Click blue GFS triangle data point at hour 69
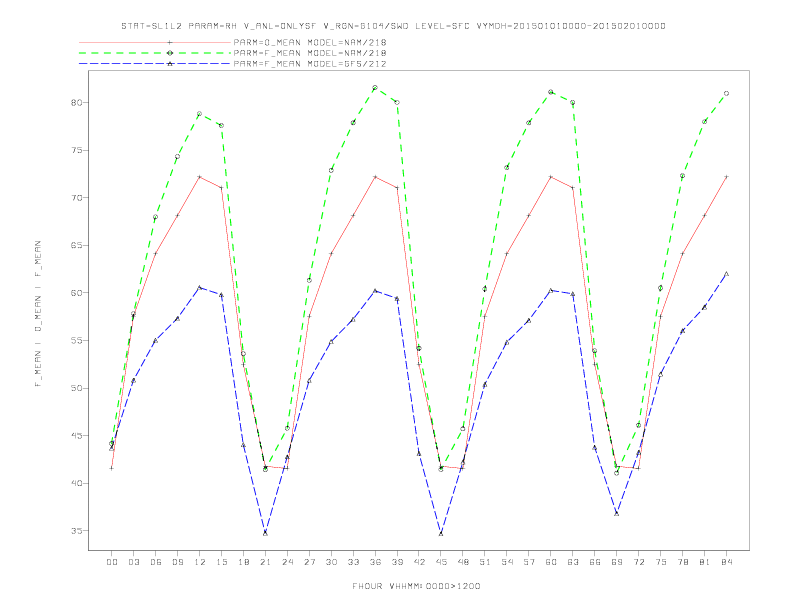The image size is (792, 612). tap(617, 514)
